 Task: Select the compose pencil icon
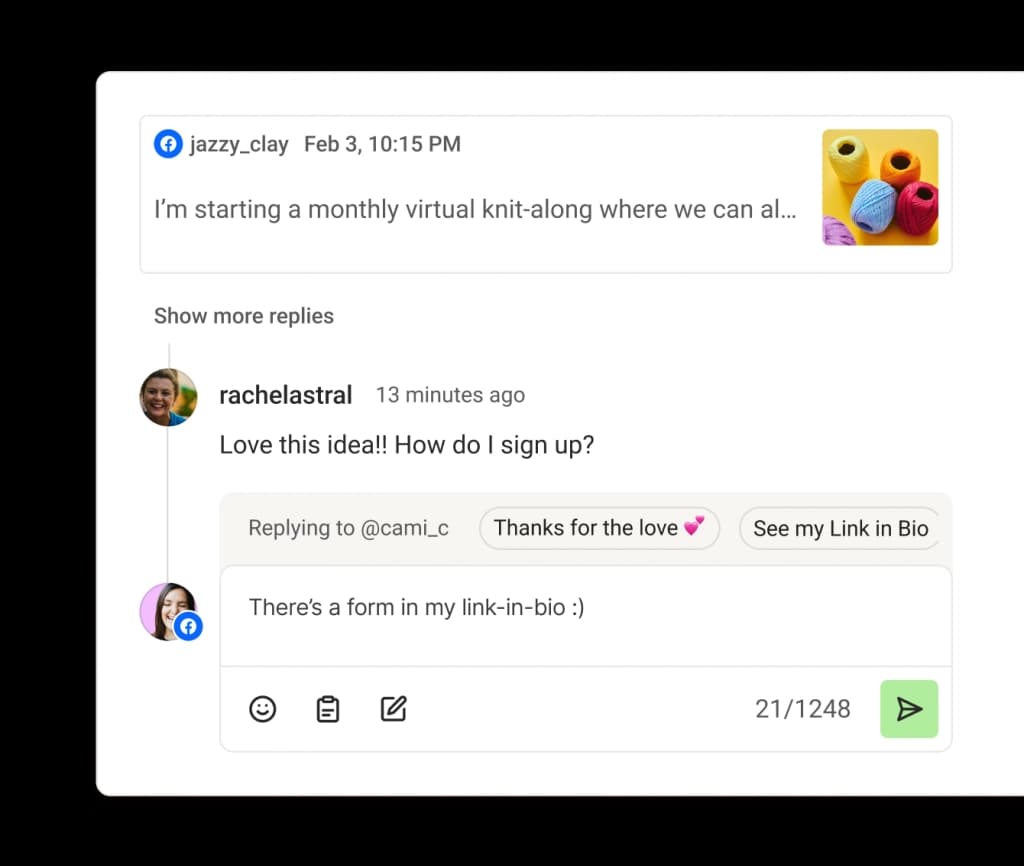coord(393,709)
